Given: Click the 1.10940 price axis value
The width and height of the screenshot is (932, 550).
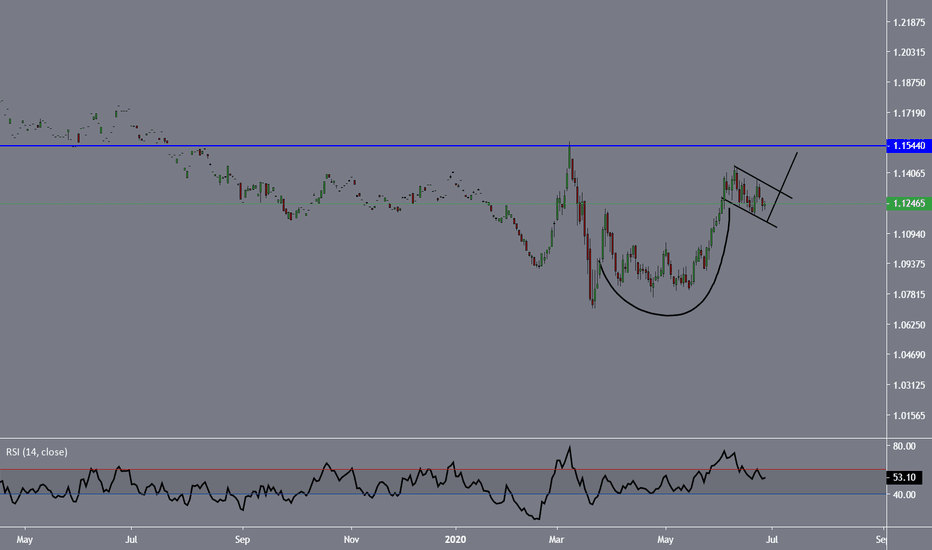Looking at the screenshot, I should 909,234.
